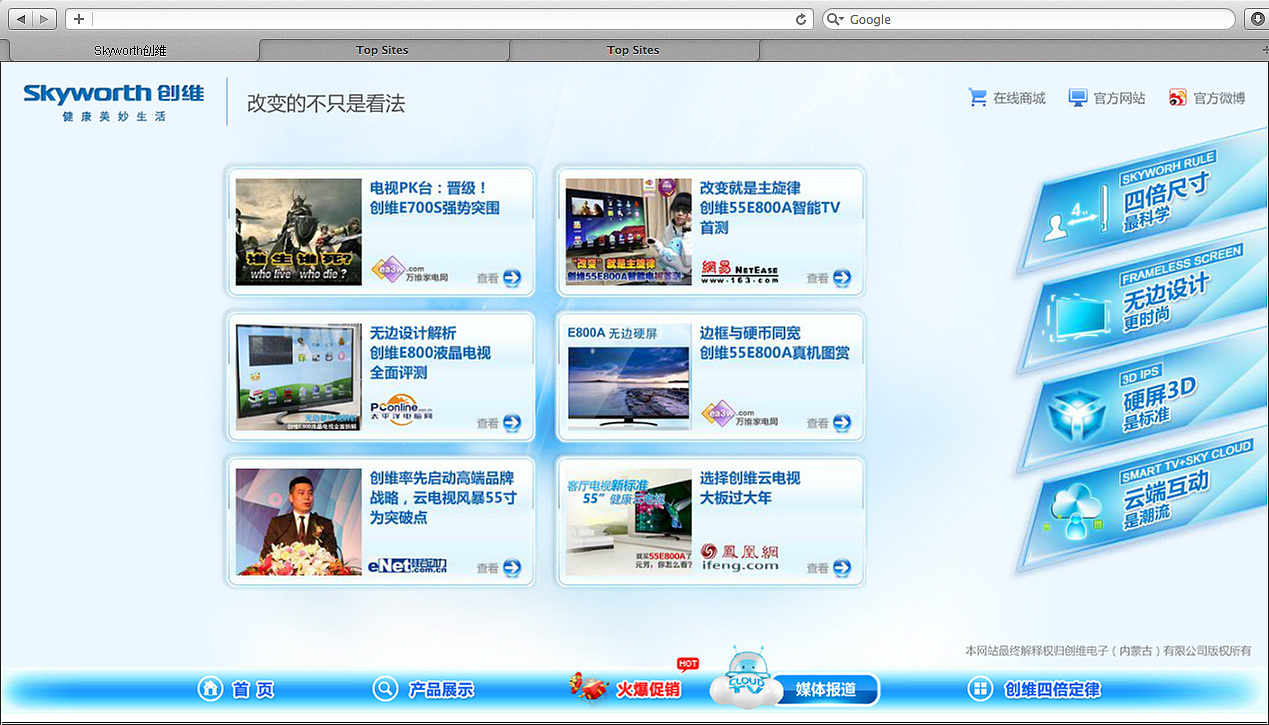Click the slogan 改变的不只是看法

click(326, 103)
